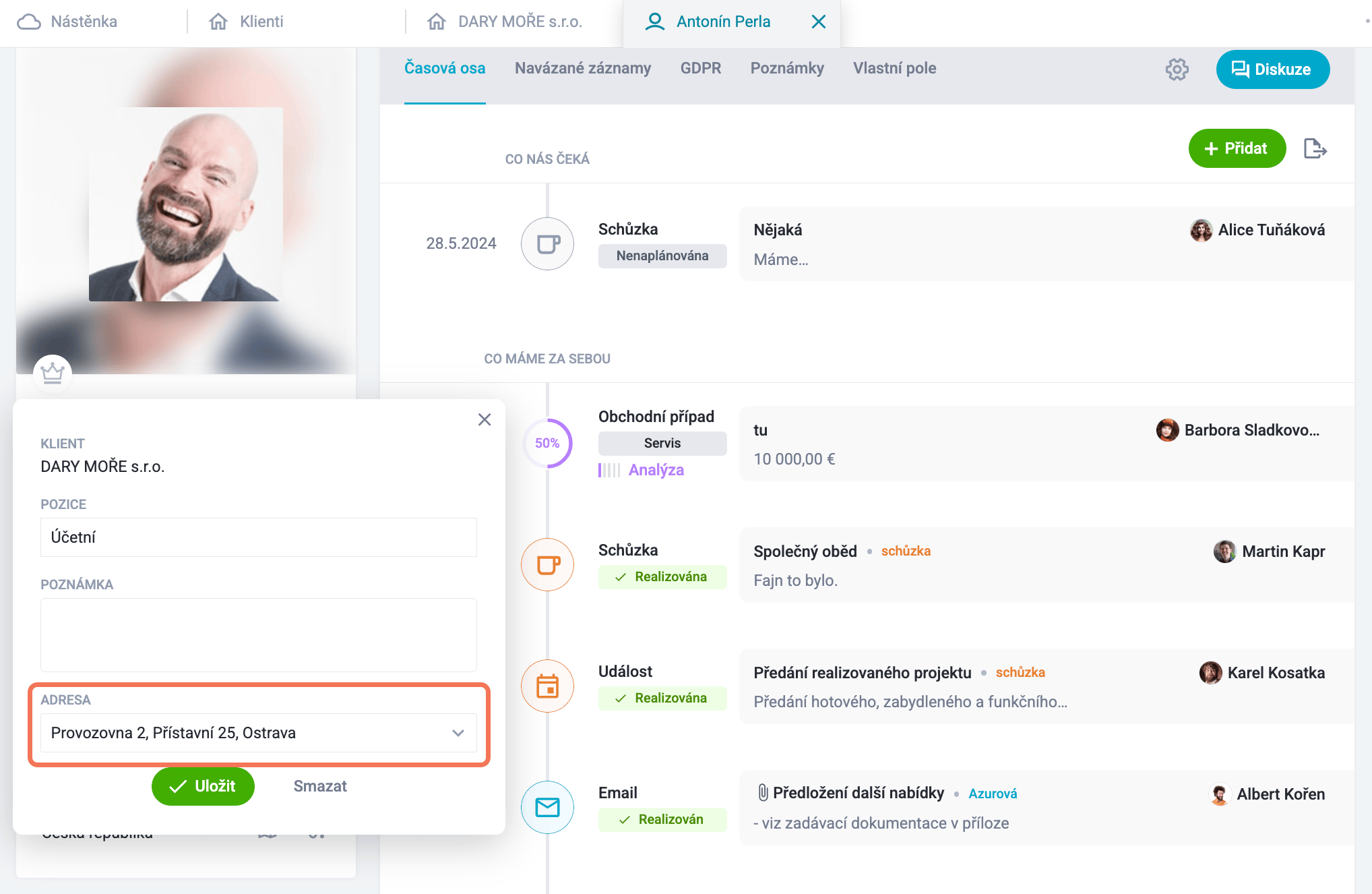Click the meeting cup icon for 28.5.2024
This screenshot has height=894, width=1372.
click(x=547, y=243)
